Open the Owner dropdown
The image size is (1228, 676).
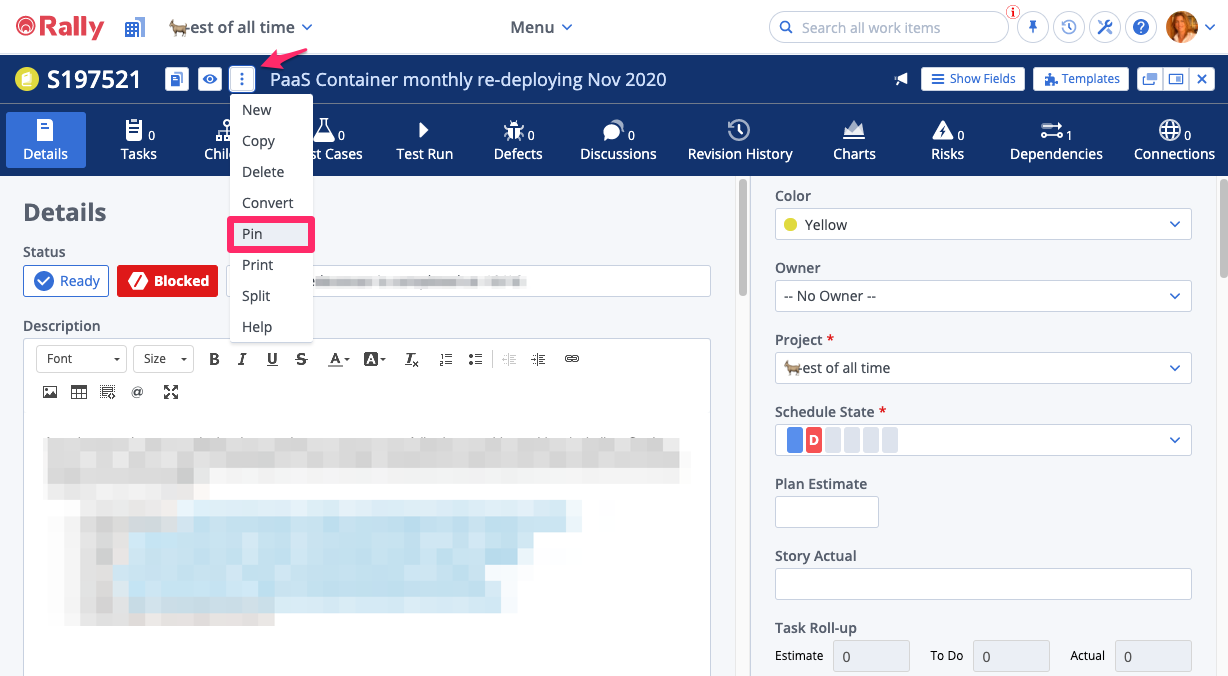(982, 296)
